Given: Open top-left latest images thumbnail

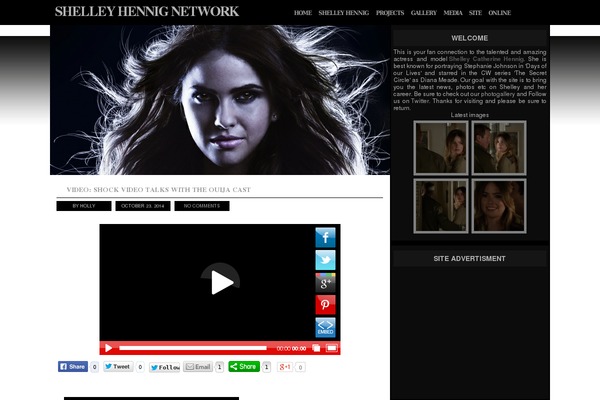Looking at the screenshot, I should [441, 148].
